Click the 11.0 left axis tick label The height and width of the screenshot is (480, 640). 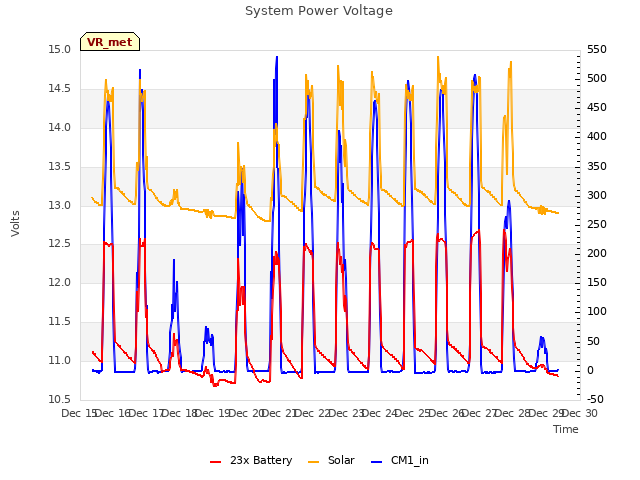coord(60,360)
